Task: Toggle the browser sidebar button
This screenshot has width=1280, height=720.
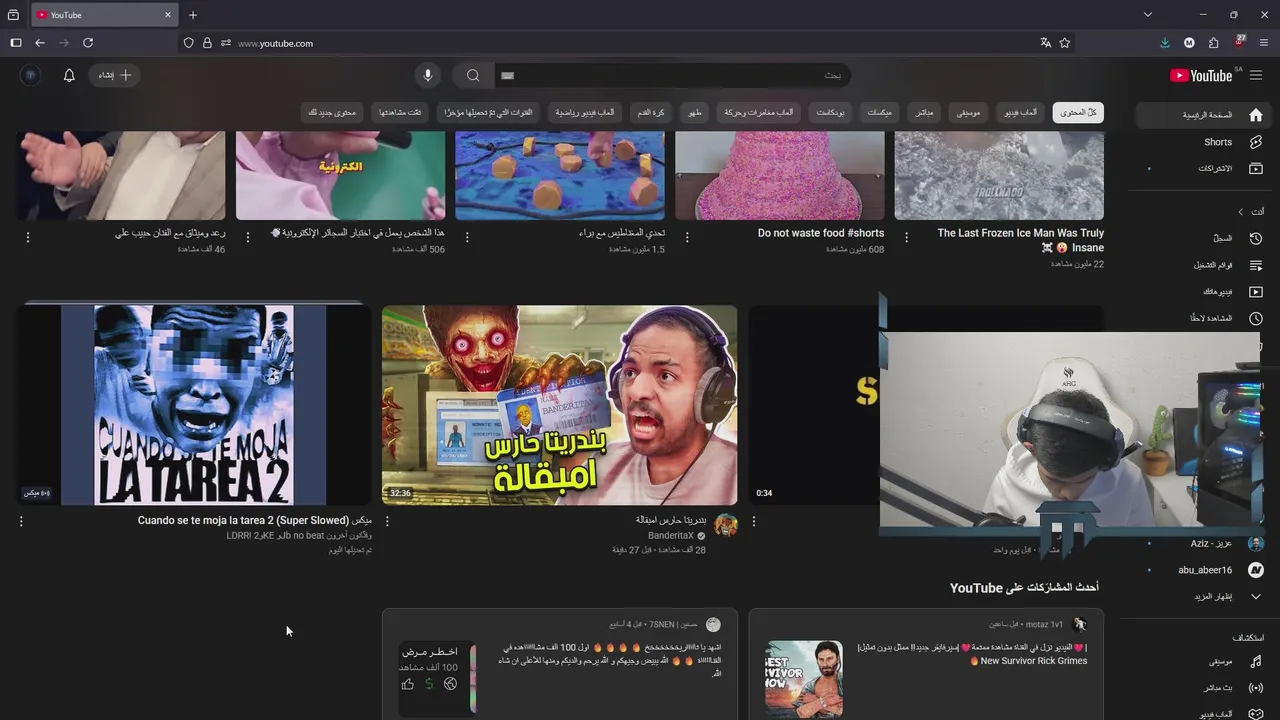Action: [16, 43]
